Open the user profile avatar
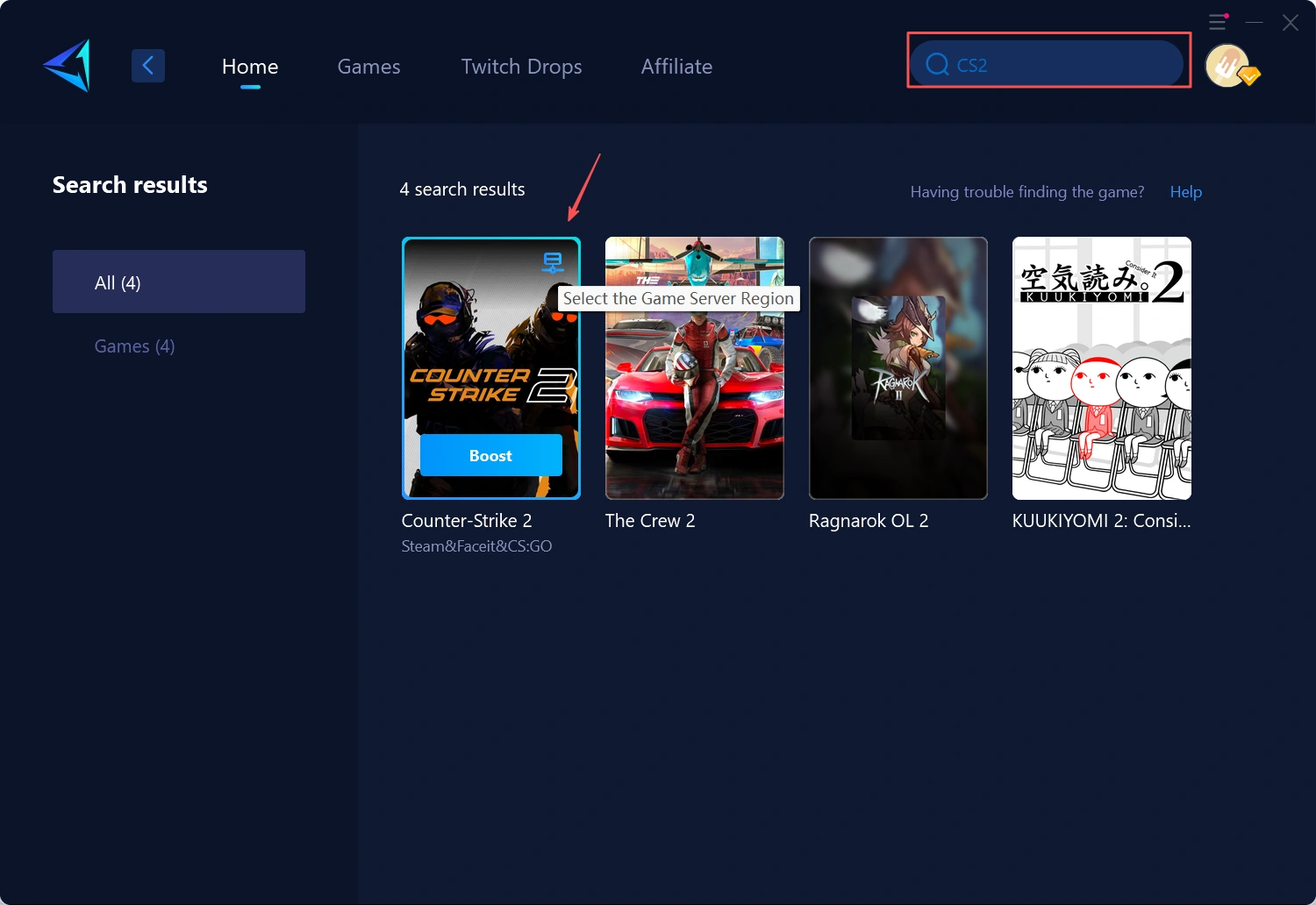This screenshot has width=1316, height=905. click(1227, 66)
